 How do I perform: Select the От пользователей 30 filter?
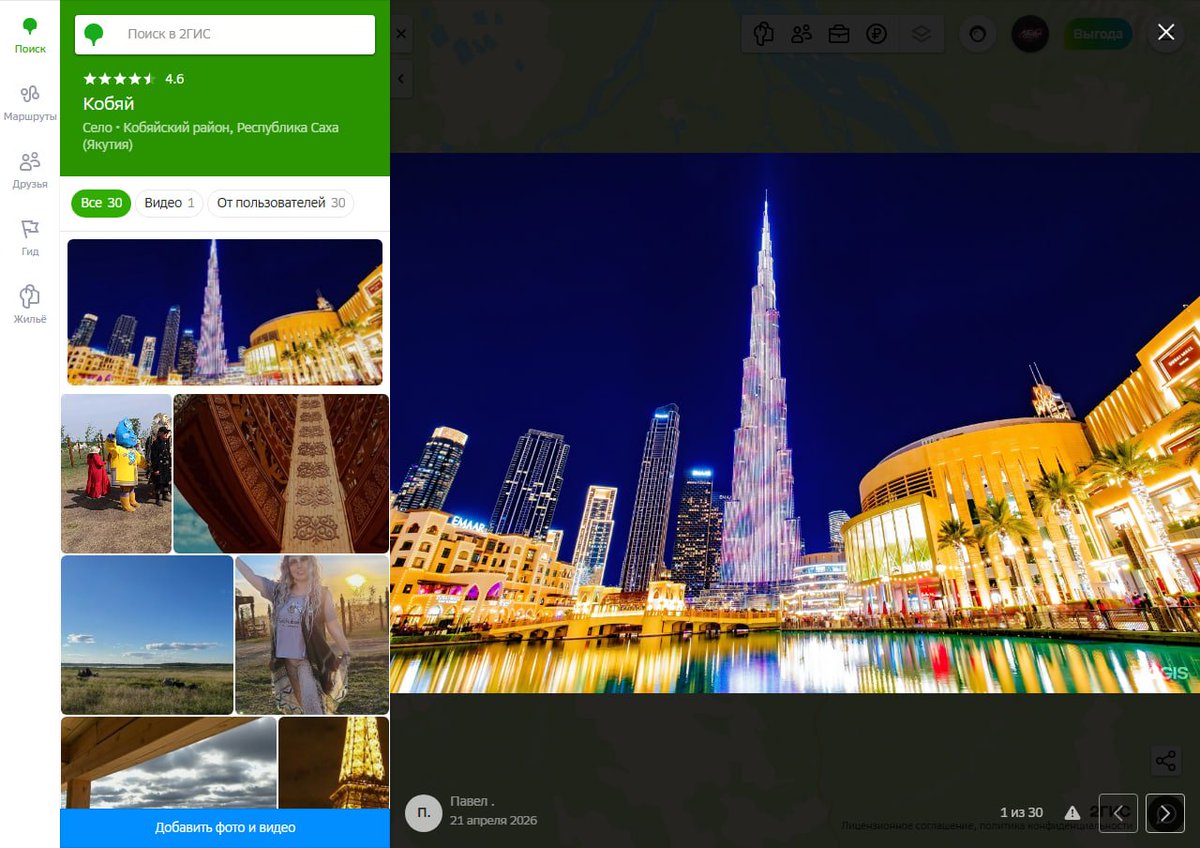(281, 203)
